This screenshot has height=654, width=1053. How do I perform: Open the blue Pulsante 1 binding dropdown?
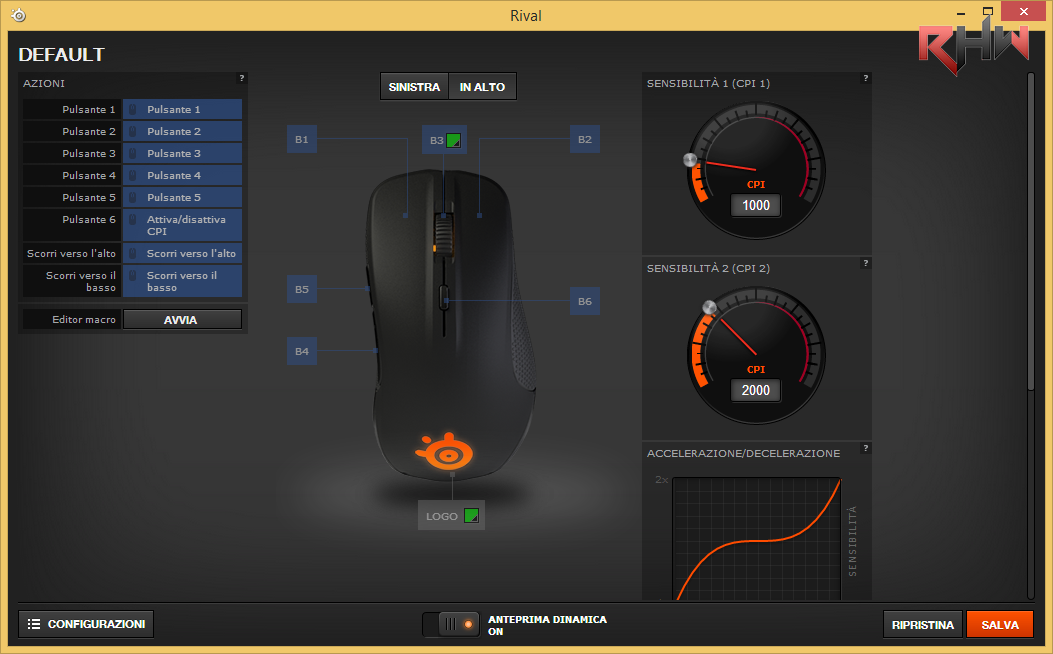tap(182, 109)
